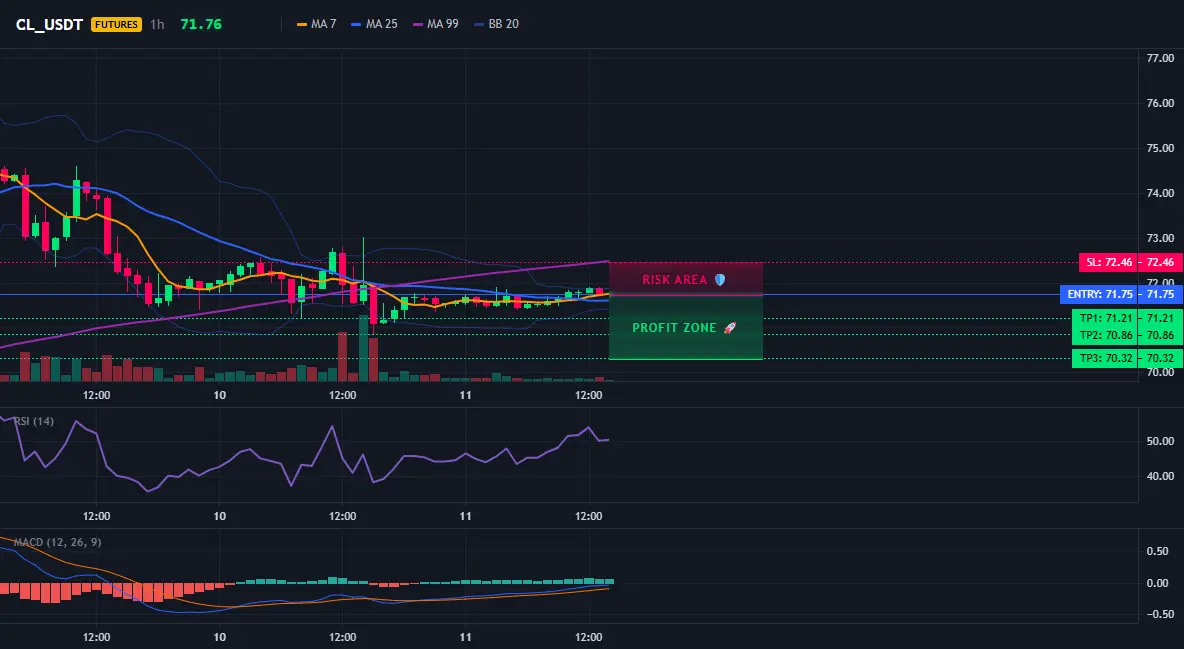Click date label 11 under MACD panel
This screenshot has height=649, width=1184.
pos(465,637)
